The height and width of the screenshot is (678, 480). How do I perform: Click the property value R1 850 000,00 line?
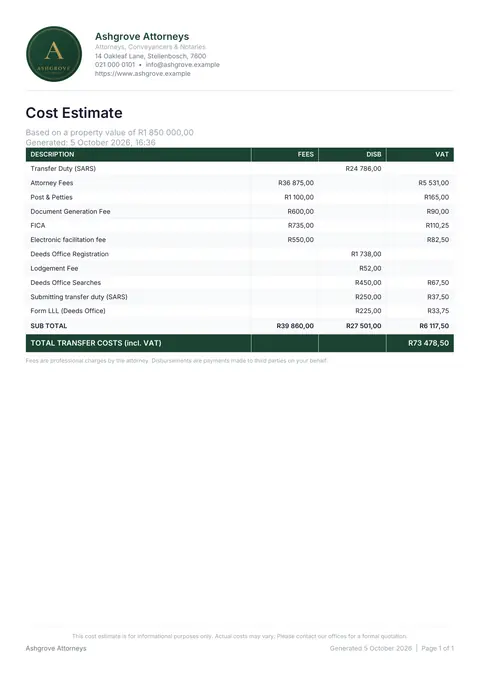click(109, 132)
